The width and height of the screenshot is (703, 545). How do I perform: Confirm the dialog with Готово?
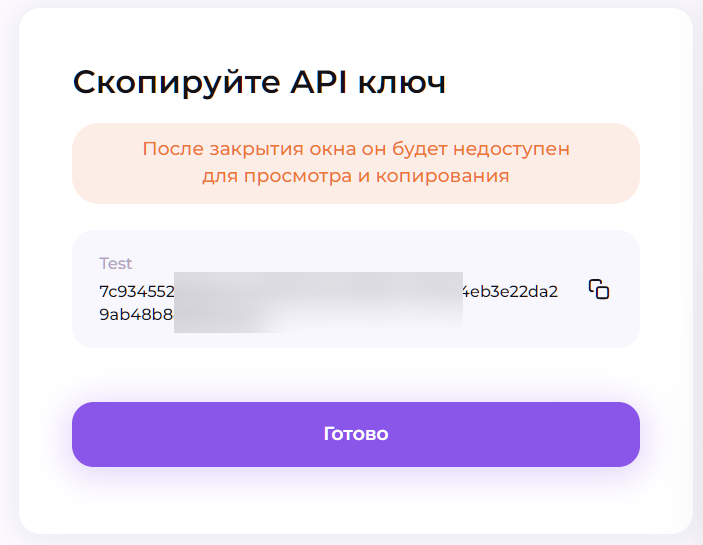click(355, 434)
